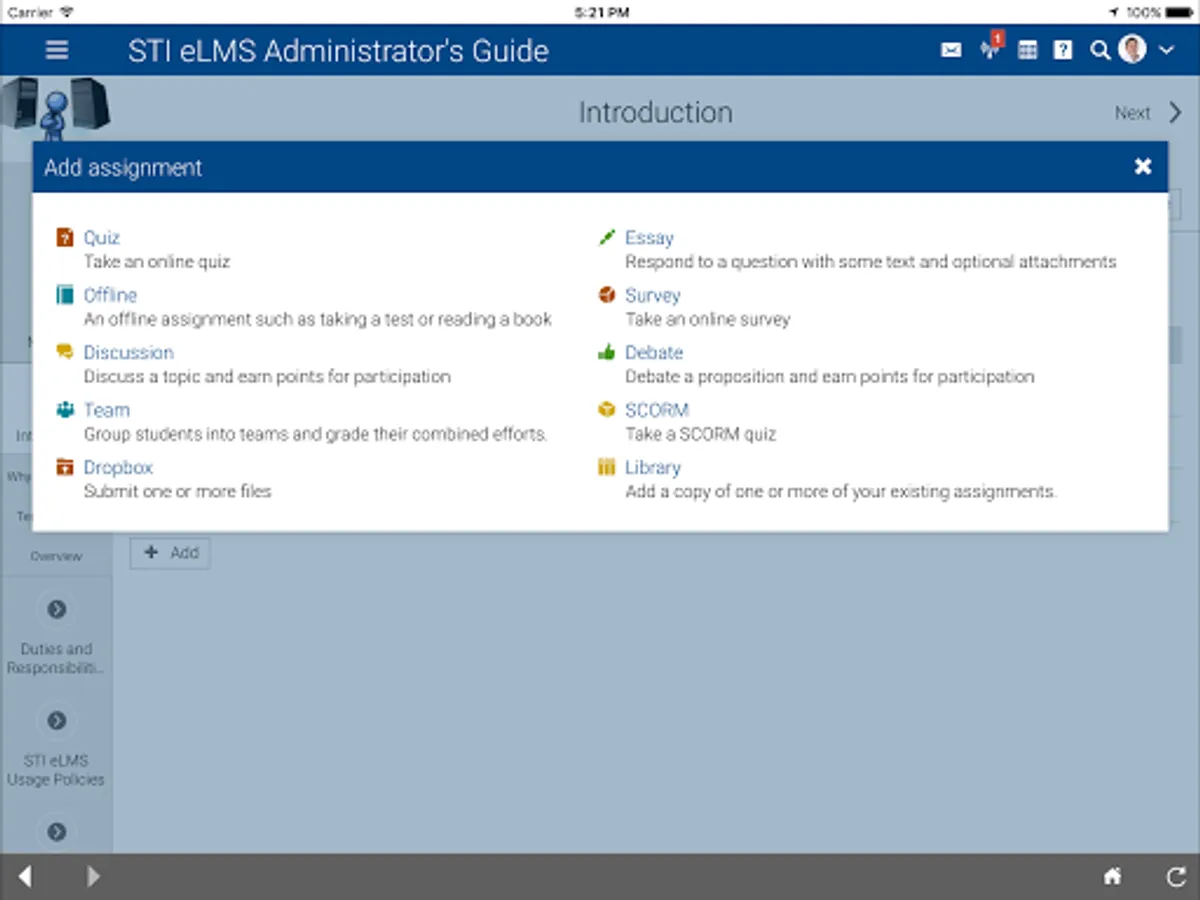The height and width of the screenshot is (900, 1200).
Task: Choose the Discussion assignment link
Action: point(128,352)
